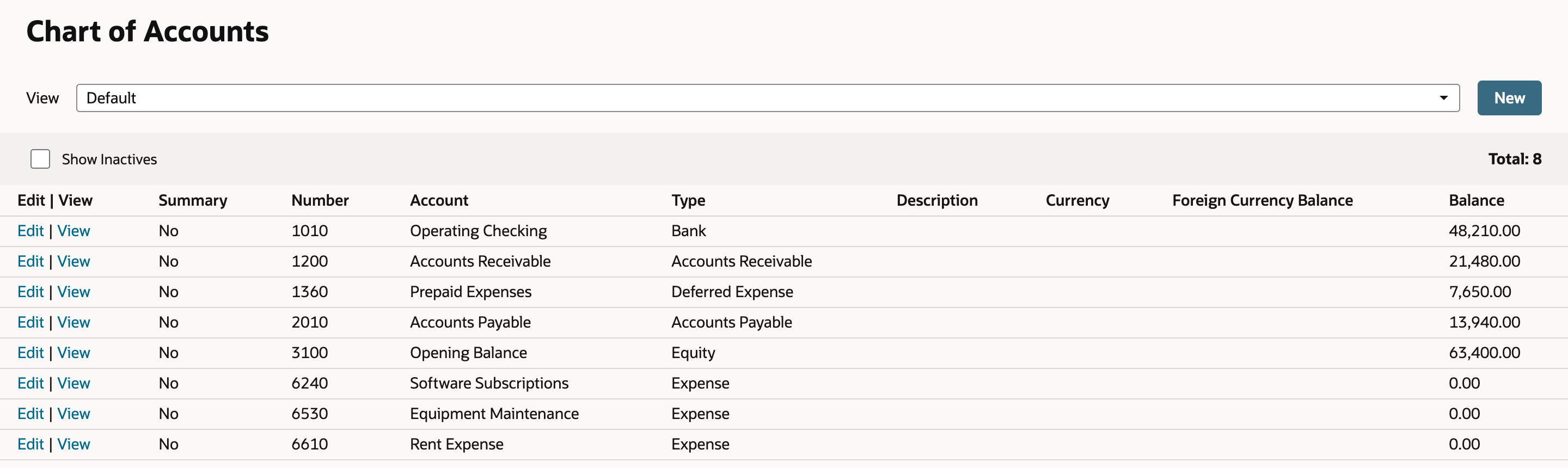View the Rent Expense account
Viewport: 1568px width, 468px height.
(x=73, y=444)
